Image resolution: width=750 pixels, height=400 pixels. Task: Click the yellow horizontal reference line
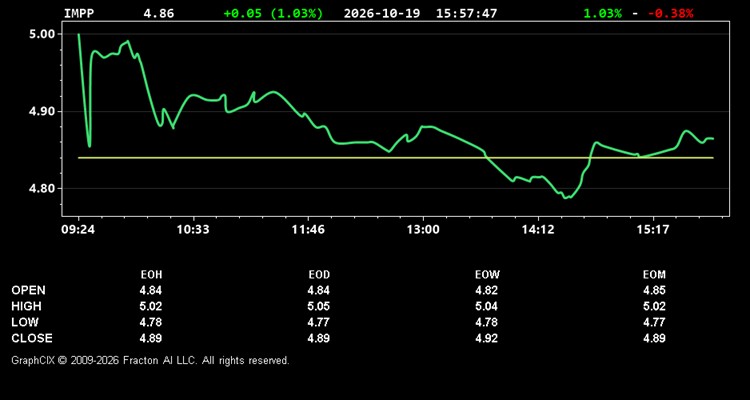(x=396, y=157)
